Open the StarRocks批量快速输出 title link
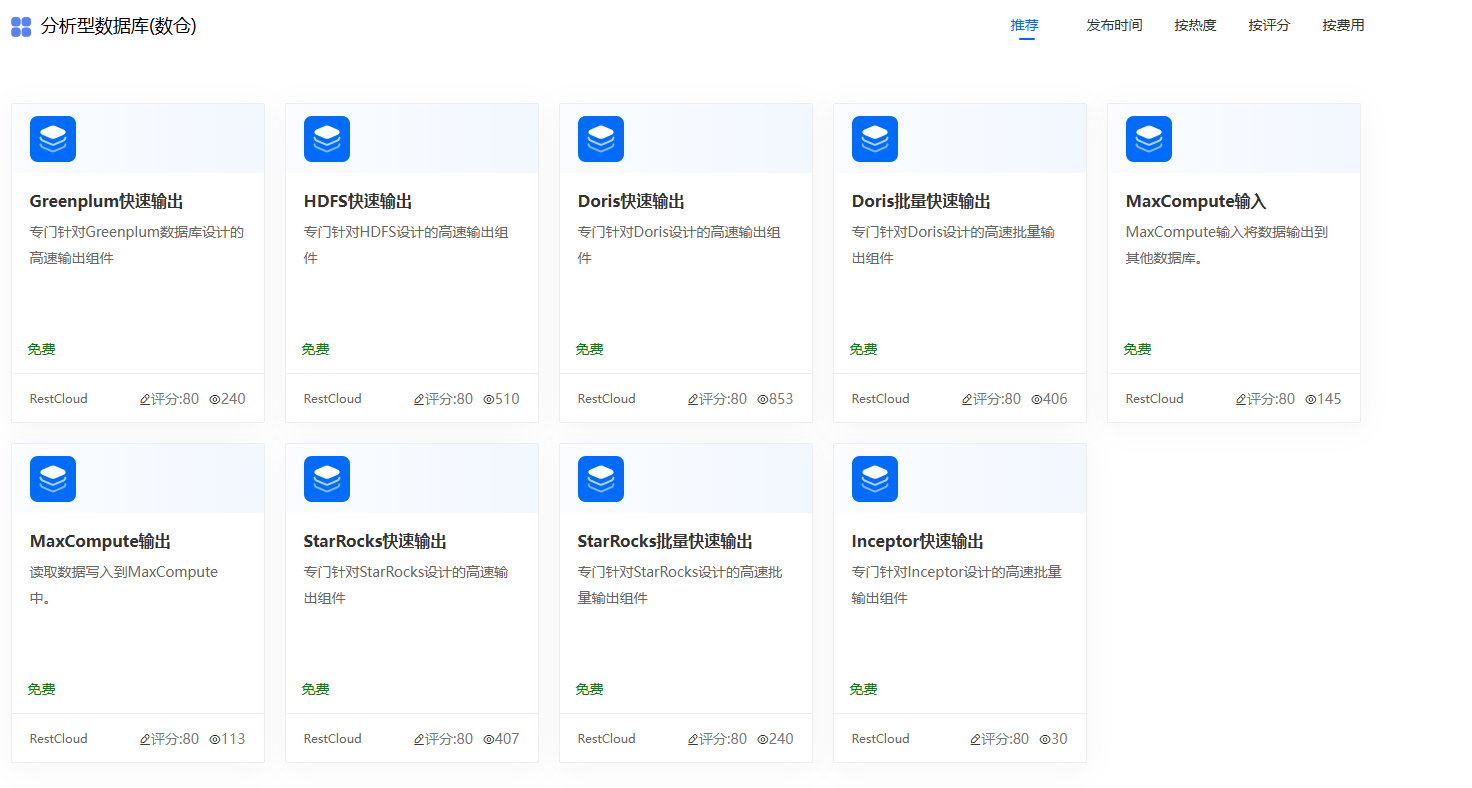1472x788 pixels. click(665, 541)
